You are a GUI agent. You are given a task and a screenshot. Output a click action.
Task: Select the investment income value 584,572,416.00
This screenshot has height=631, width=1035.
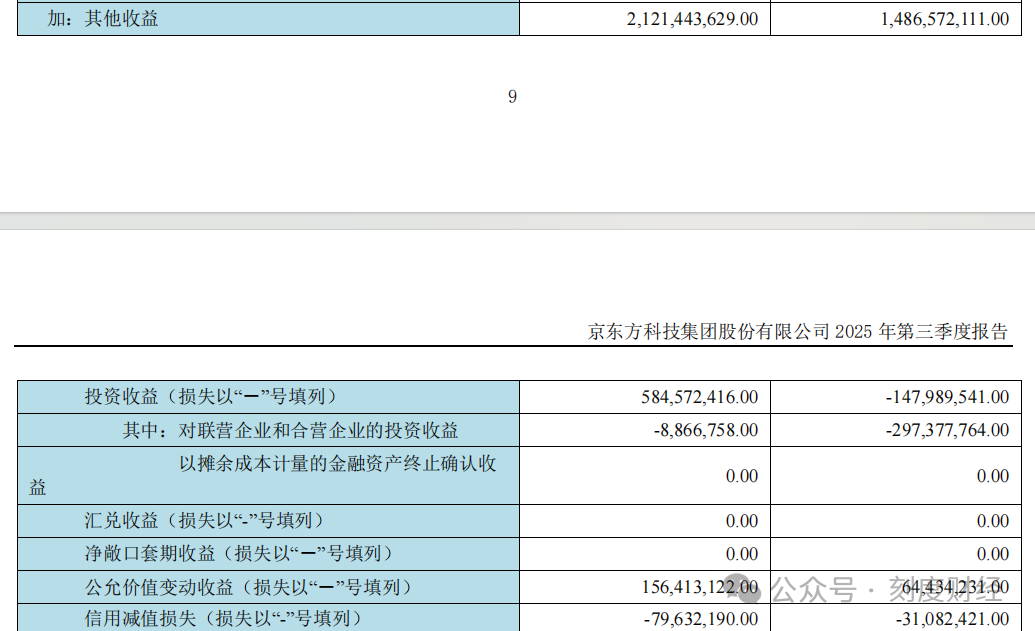click(x=699, y=398)
